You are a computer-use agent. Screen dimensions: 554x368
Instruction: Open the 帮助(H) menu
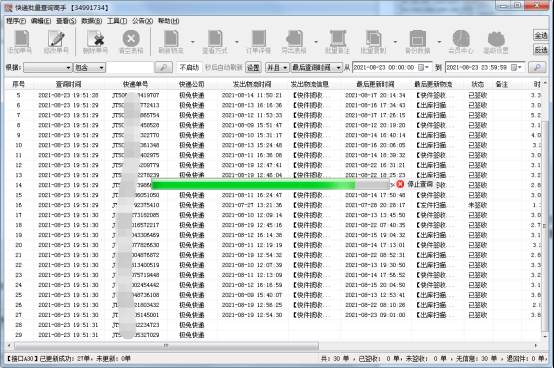tap(168, 21)
